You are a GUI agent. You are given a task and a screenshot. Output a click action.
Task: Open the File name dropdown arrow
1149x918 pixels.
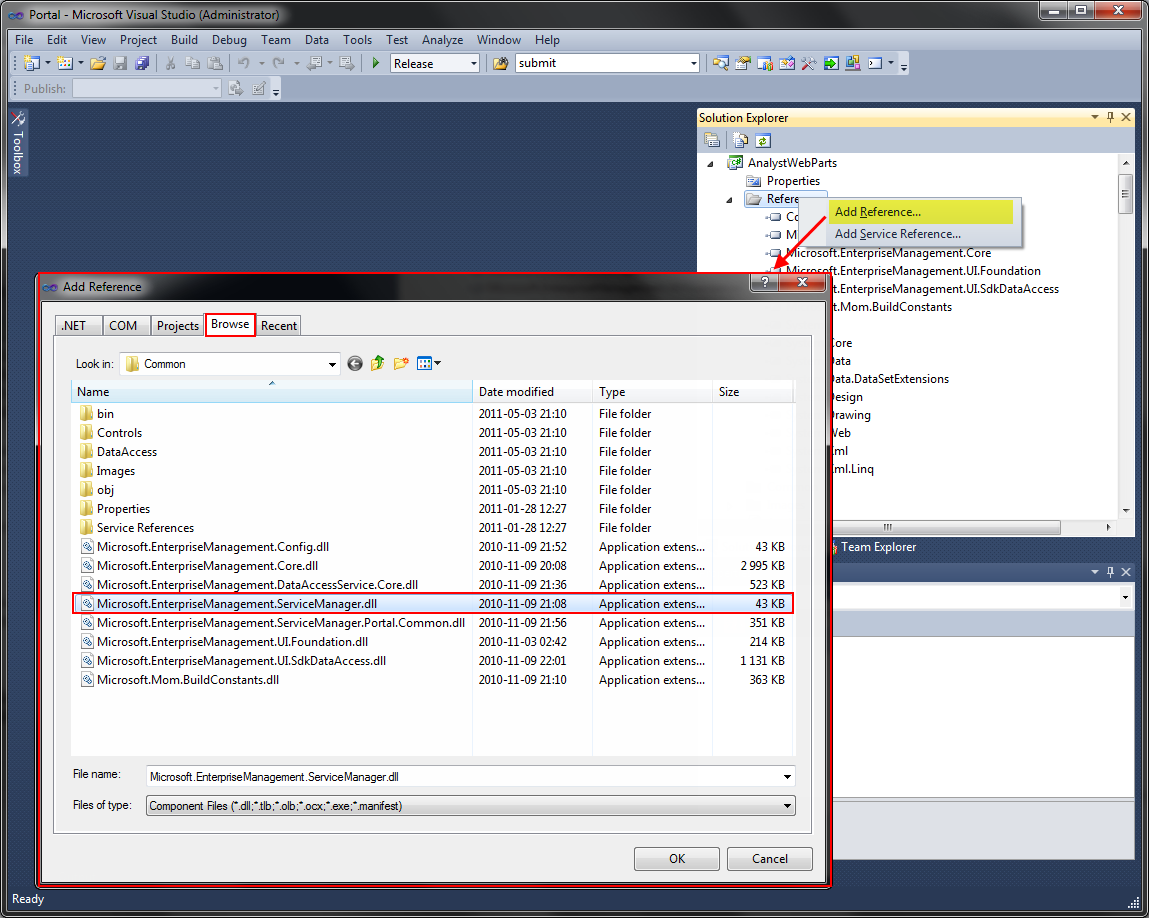tap(787, 777)
